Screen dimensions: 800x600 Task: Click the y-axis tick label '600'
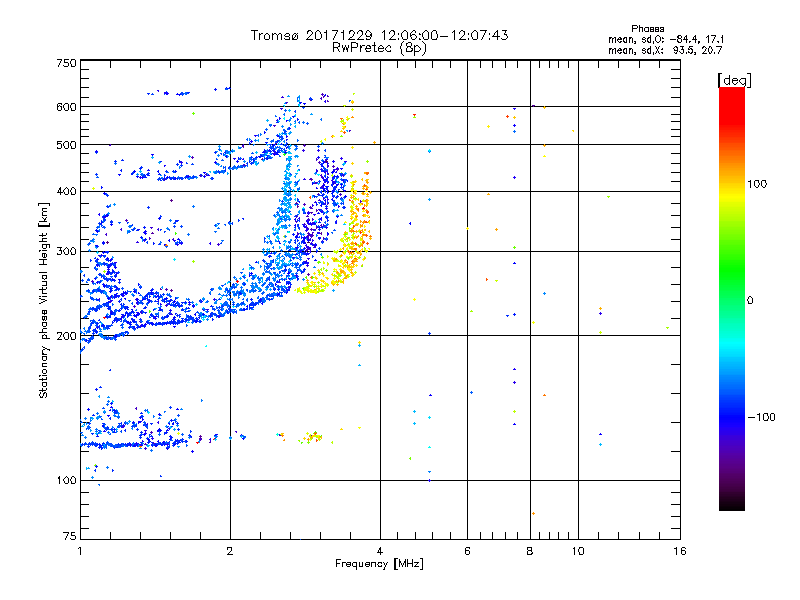67,107
